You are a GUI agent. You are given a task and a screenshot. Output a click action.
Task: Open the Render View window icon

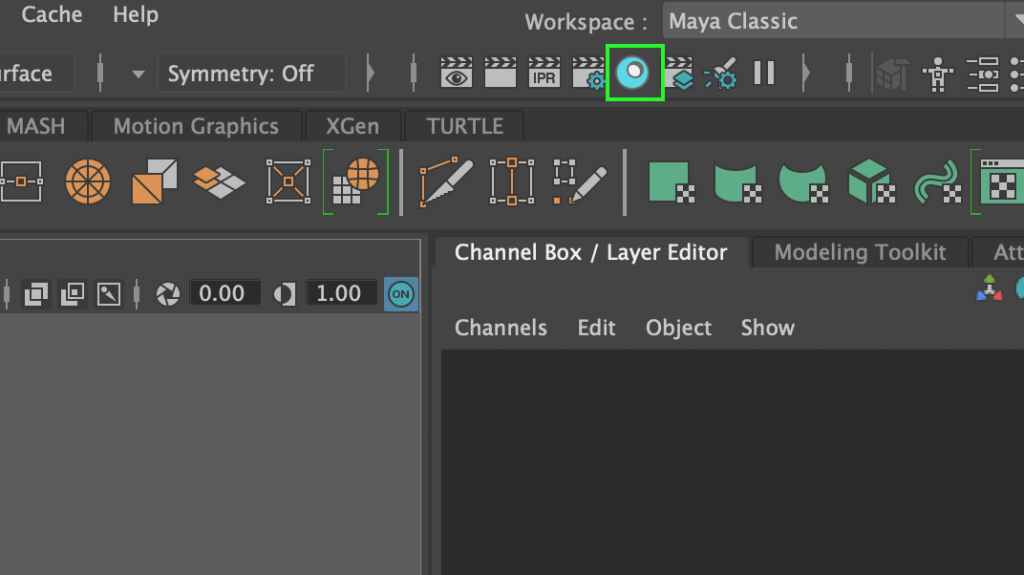tap(456, 73)
